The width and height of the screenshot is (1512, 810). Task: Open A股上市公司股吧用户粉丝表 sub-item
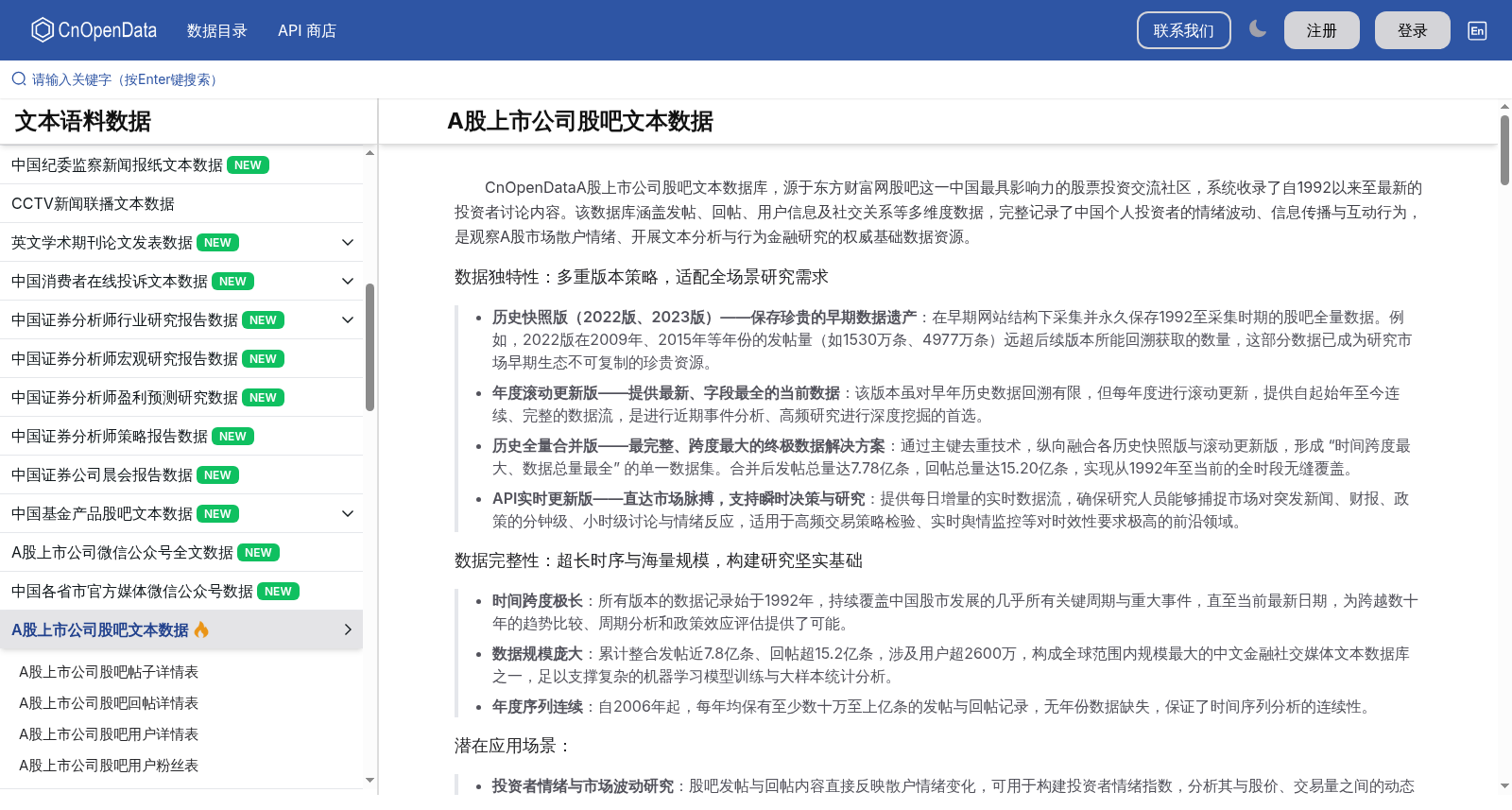109,765
